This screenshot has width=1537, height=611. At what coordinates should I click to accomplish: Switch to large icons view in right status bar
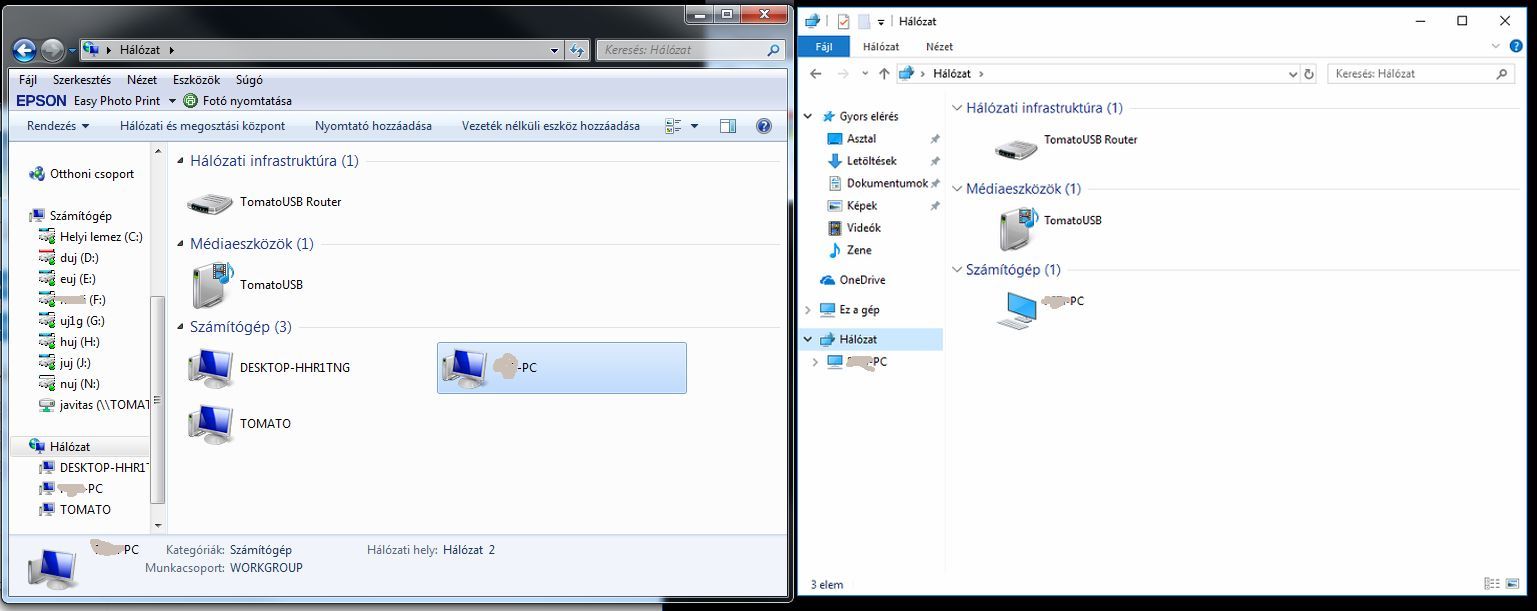coord(1515,584)
